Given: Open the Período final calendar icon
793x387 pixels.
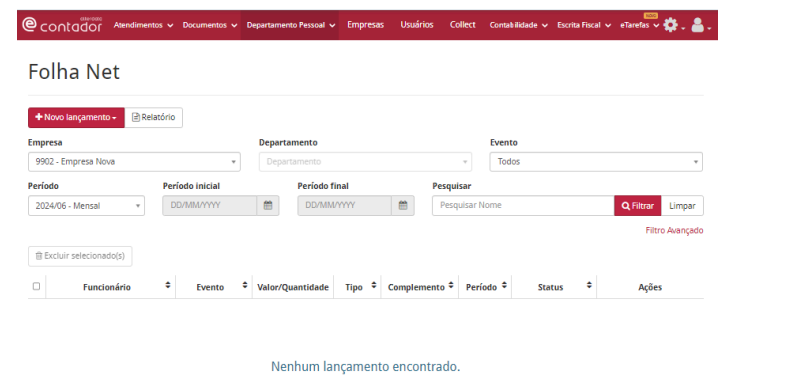Looking at the screenshot, I should (403, 205).
